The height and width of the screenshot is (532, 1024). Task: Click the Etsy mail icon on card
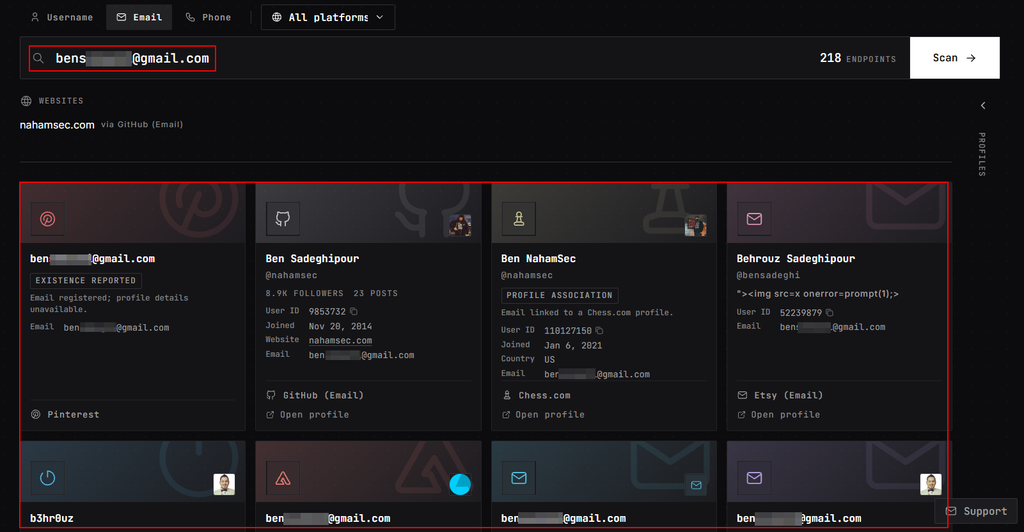click(x=754, y=219)
